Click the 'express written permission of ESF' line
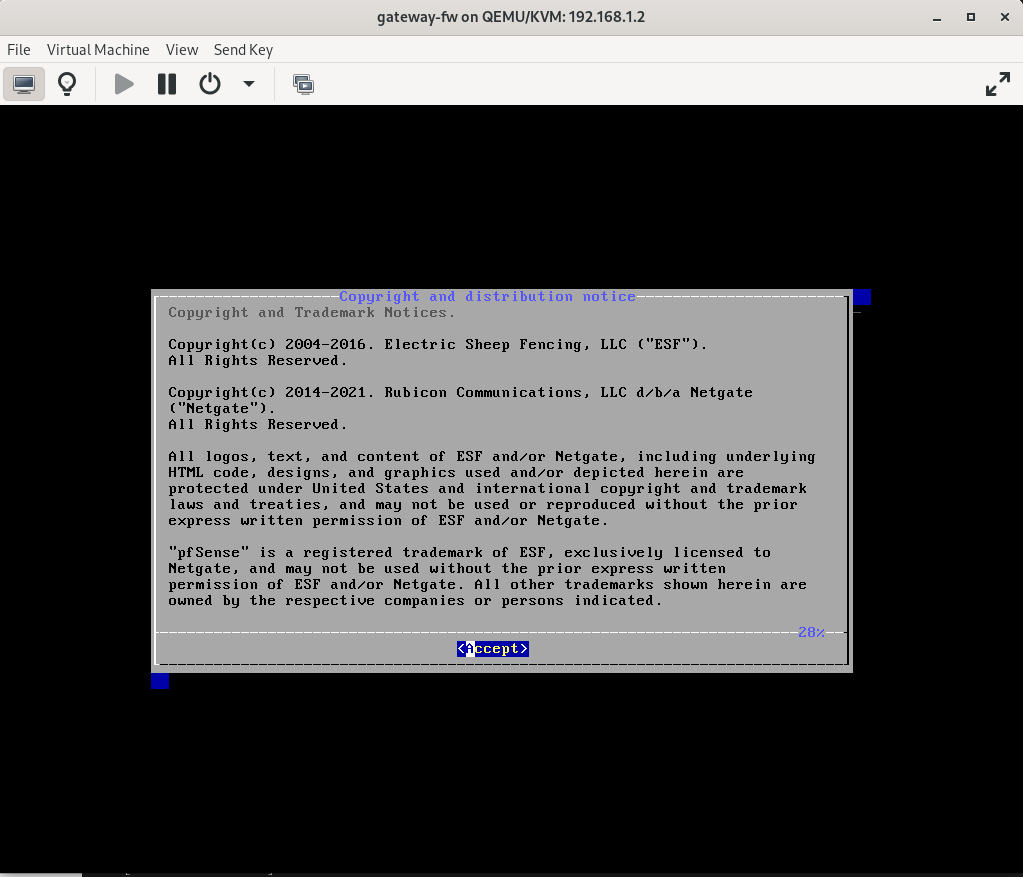The height and width of the screenshot is (877, 1023). [x=388, y=521]
